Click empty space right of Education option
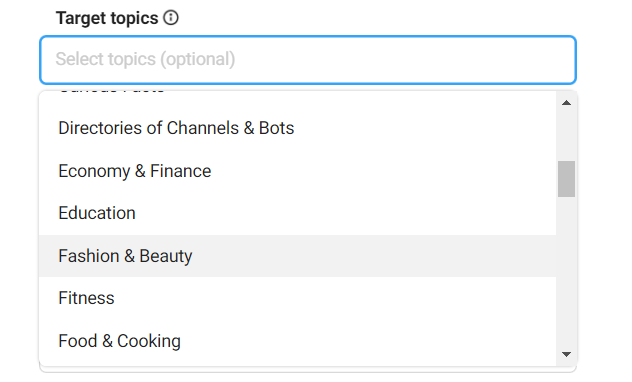632x382 pixels. (346, 213)
